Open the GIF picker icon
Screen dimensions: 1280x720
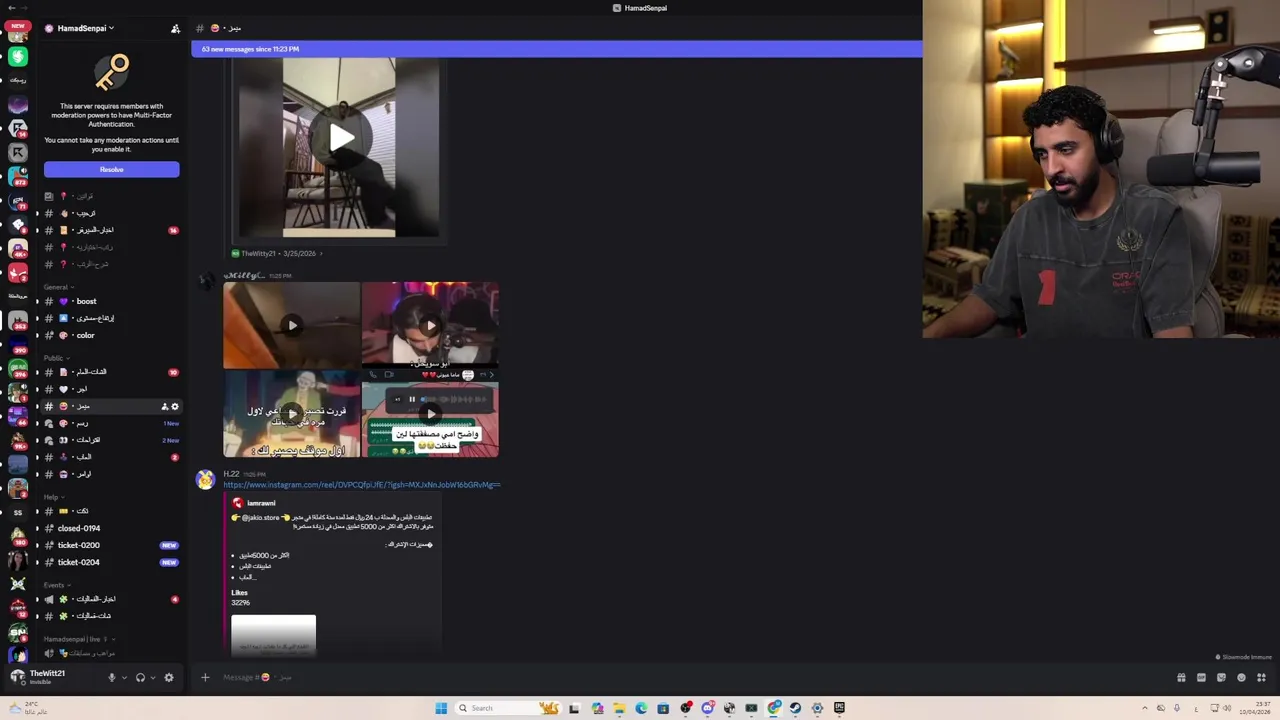click(x=1201, y=677)
